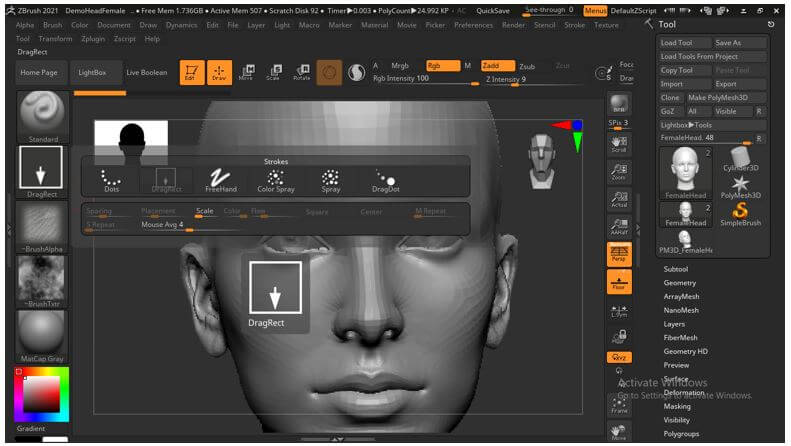Adjust the SPix slider
The height and width of the screenshot is (446, 791).
[x=618, y=124]
